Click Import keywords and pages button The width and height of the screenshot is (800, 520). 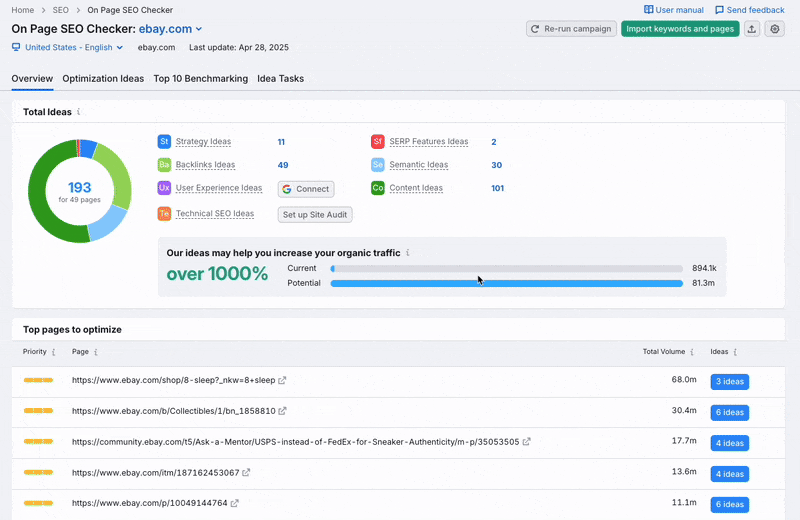click(x=680, y=29)
